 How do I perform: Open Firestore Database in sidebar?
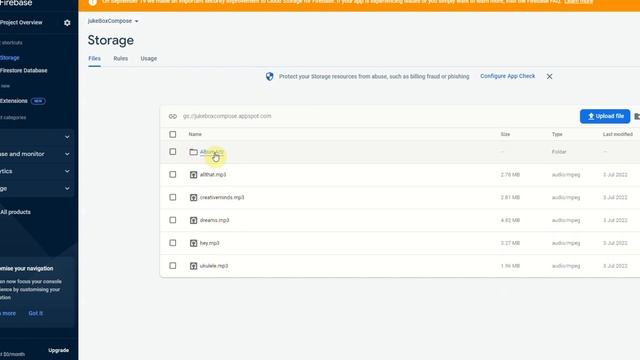[24, 71]
